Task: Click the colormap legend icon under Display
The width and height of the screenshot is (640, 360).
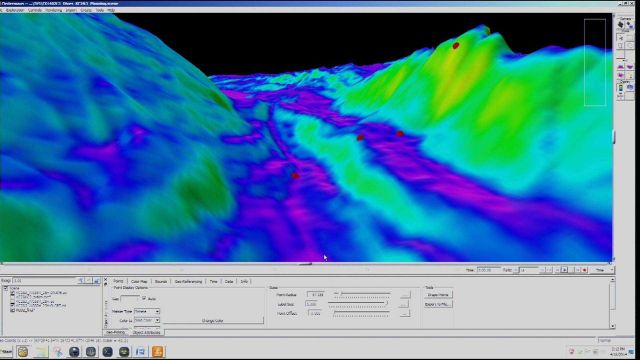Action: click(x=620, y=87)
